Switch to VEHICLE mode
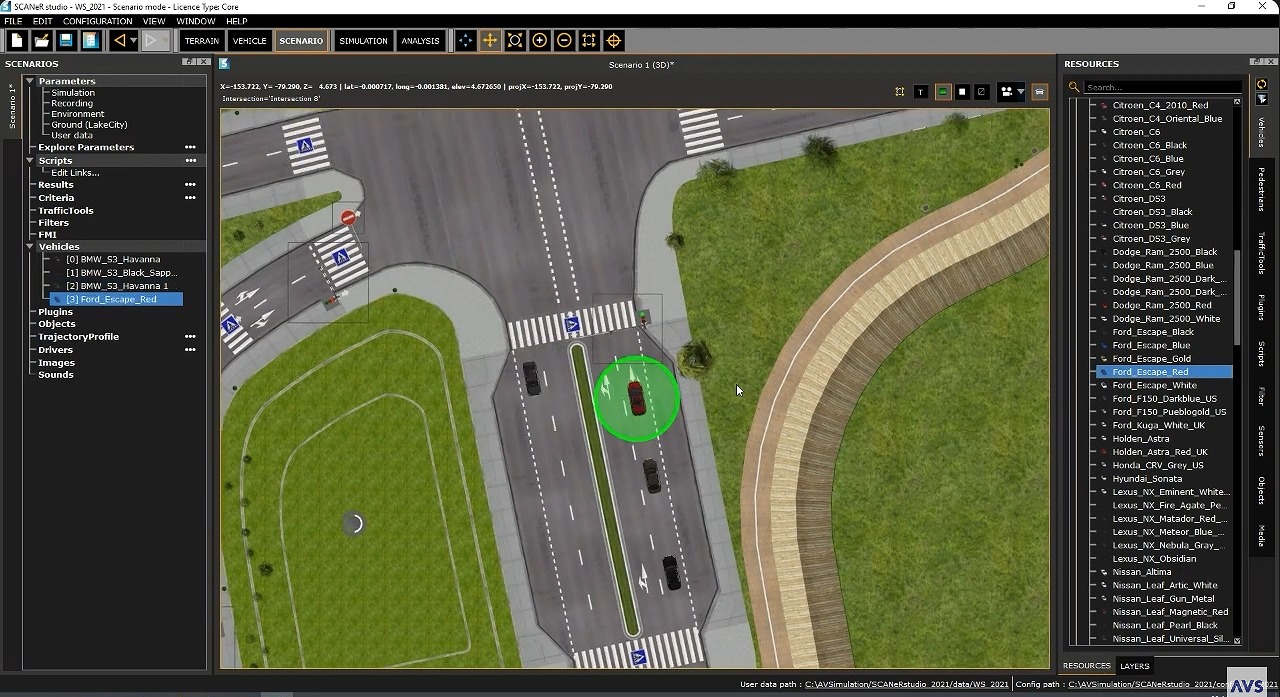The height and width of the screenshot is (697, 1280). pyautogui.click(x=249, y=41)
